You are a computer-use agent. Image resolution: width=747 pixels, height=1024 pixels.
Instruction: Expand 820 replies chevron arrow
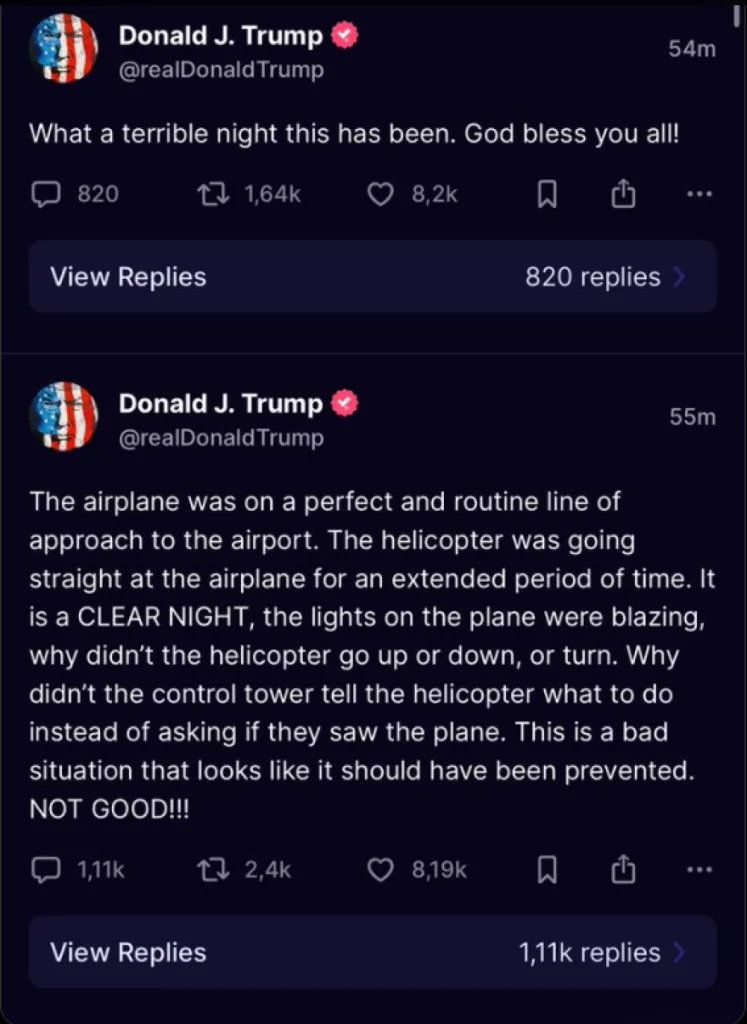680,277
